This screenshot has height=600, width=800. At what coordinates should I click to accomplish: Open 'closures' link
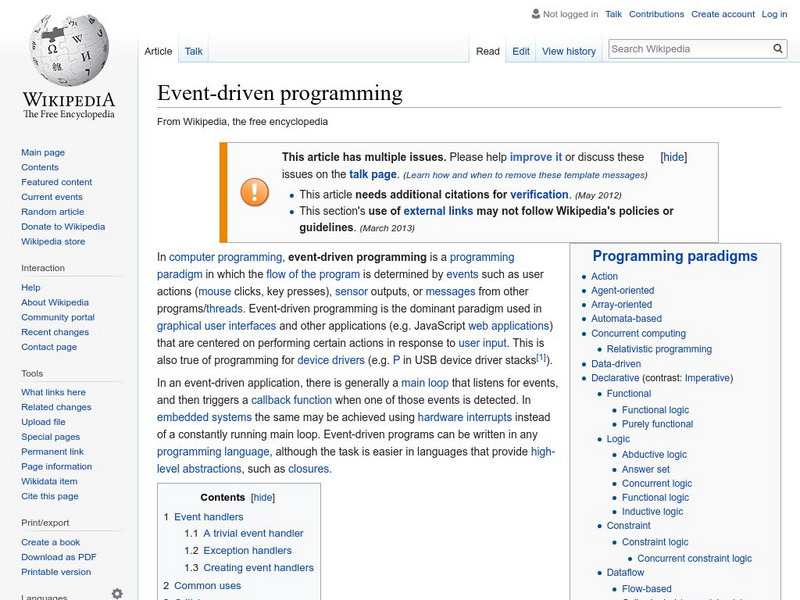pyautogui.click(x=309, y=469)
